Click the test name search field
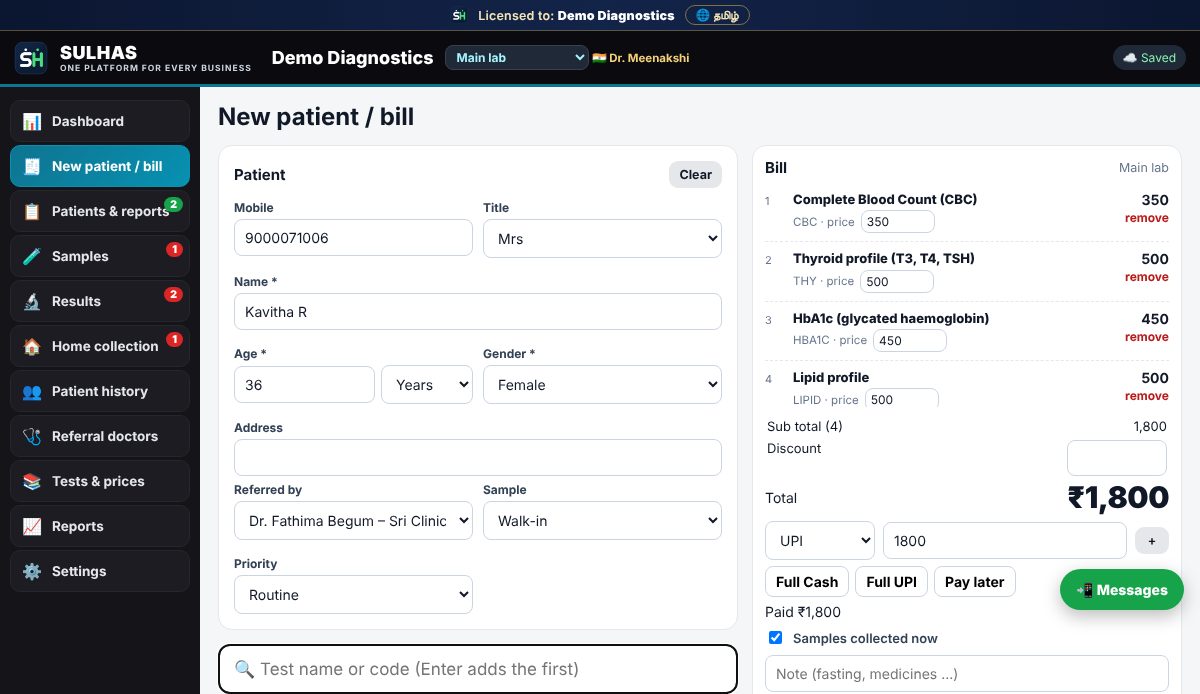This screenshot has width=1200, height=694. click(478, 669)
